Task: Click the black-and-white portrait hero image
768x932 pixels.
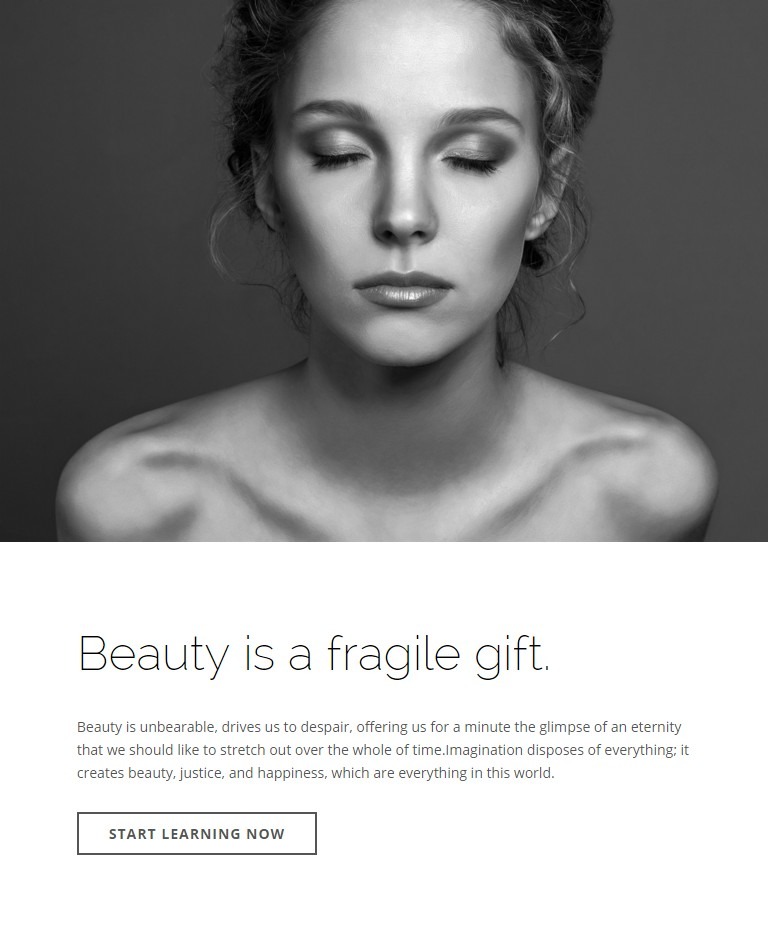Action: 384,270
